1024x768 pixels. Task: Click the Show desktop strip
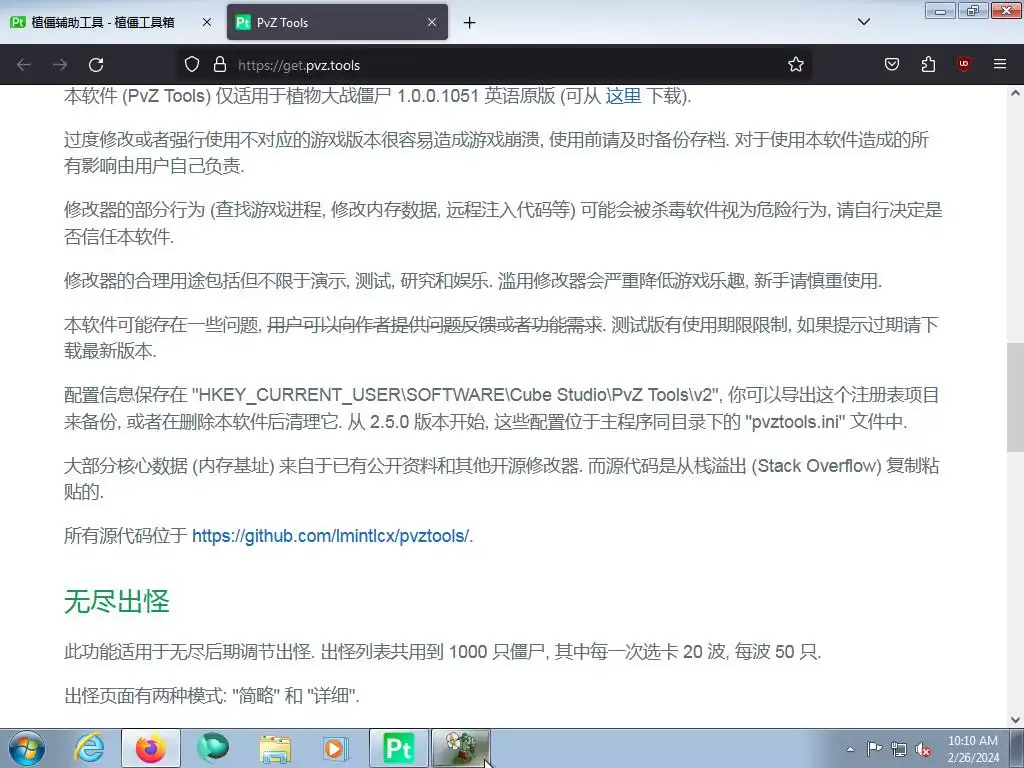click(x=1017, y=748)
